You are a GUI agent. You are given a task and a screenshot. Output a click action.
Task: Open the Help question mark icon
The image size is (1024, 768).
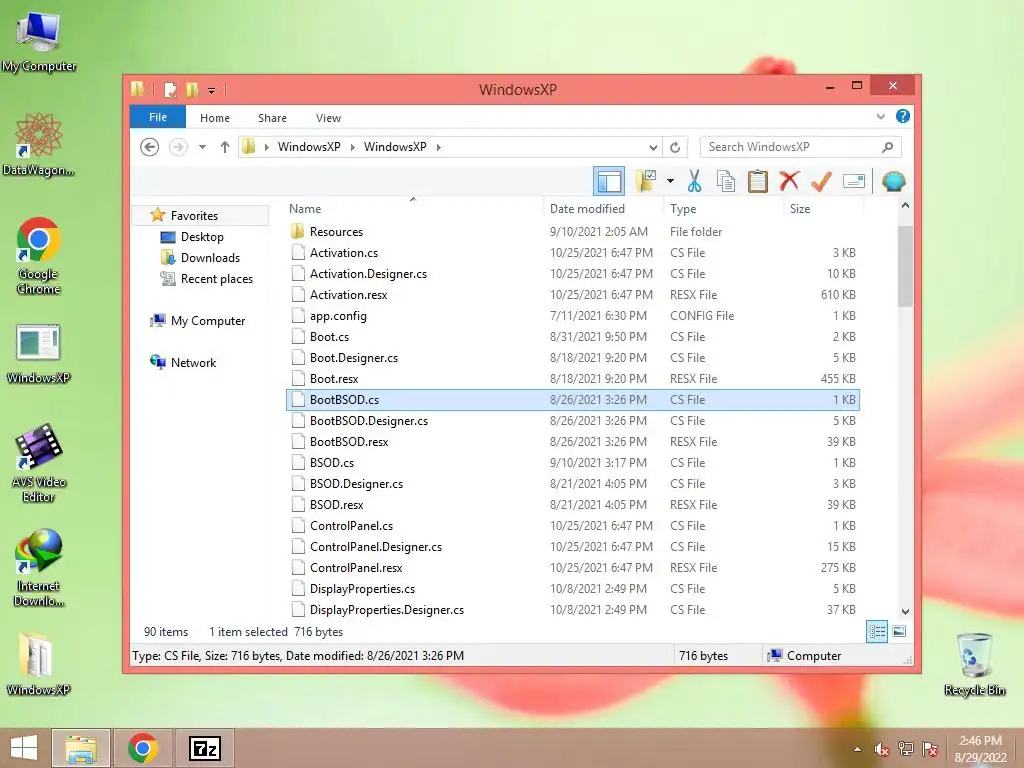903,116
